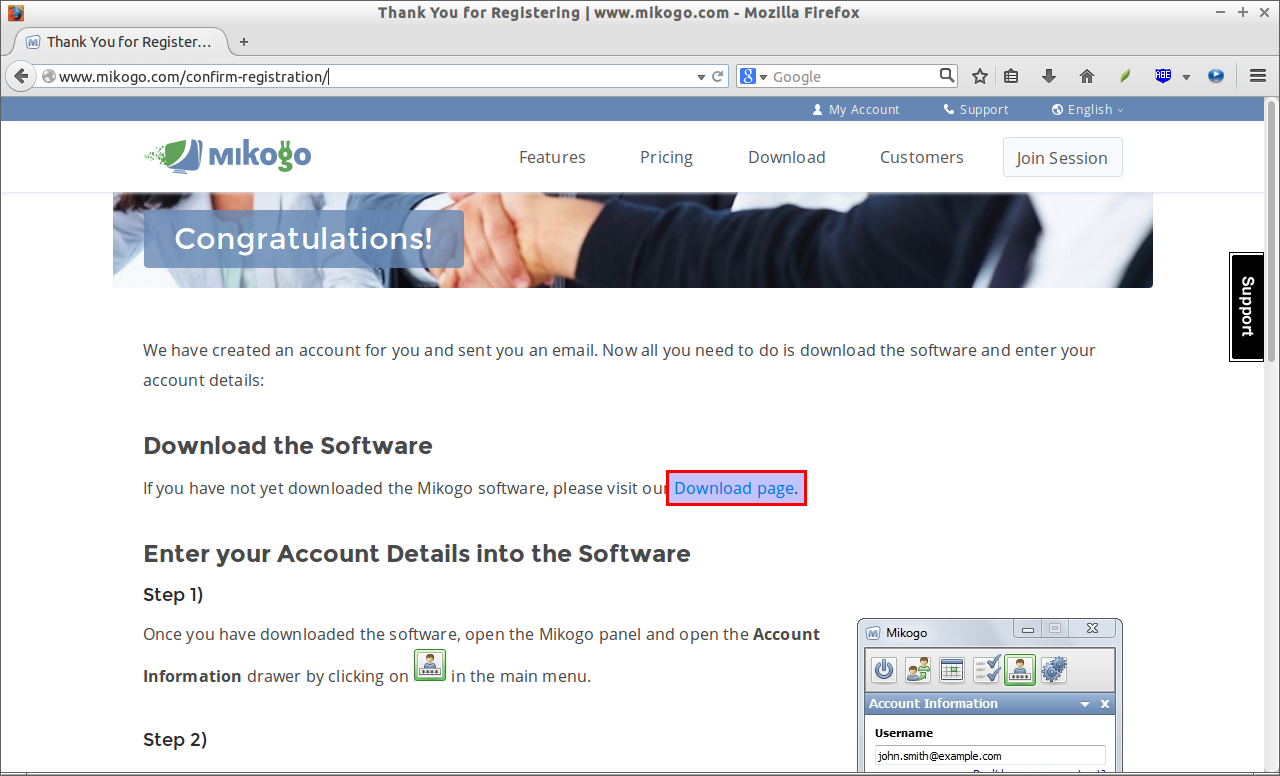Screen dimensions: 1280x776
Task: Bookmark this page with the star icon
Action: (980, 76)
